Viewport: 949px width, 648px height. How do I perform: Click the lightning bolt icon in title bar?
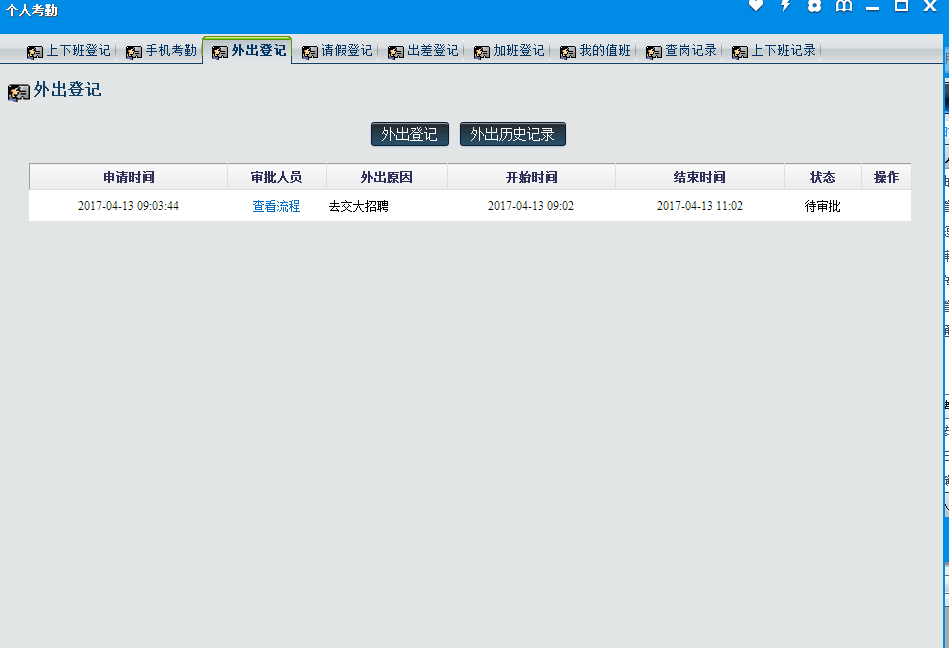click(785, 6)
